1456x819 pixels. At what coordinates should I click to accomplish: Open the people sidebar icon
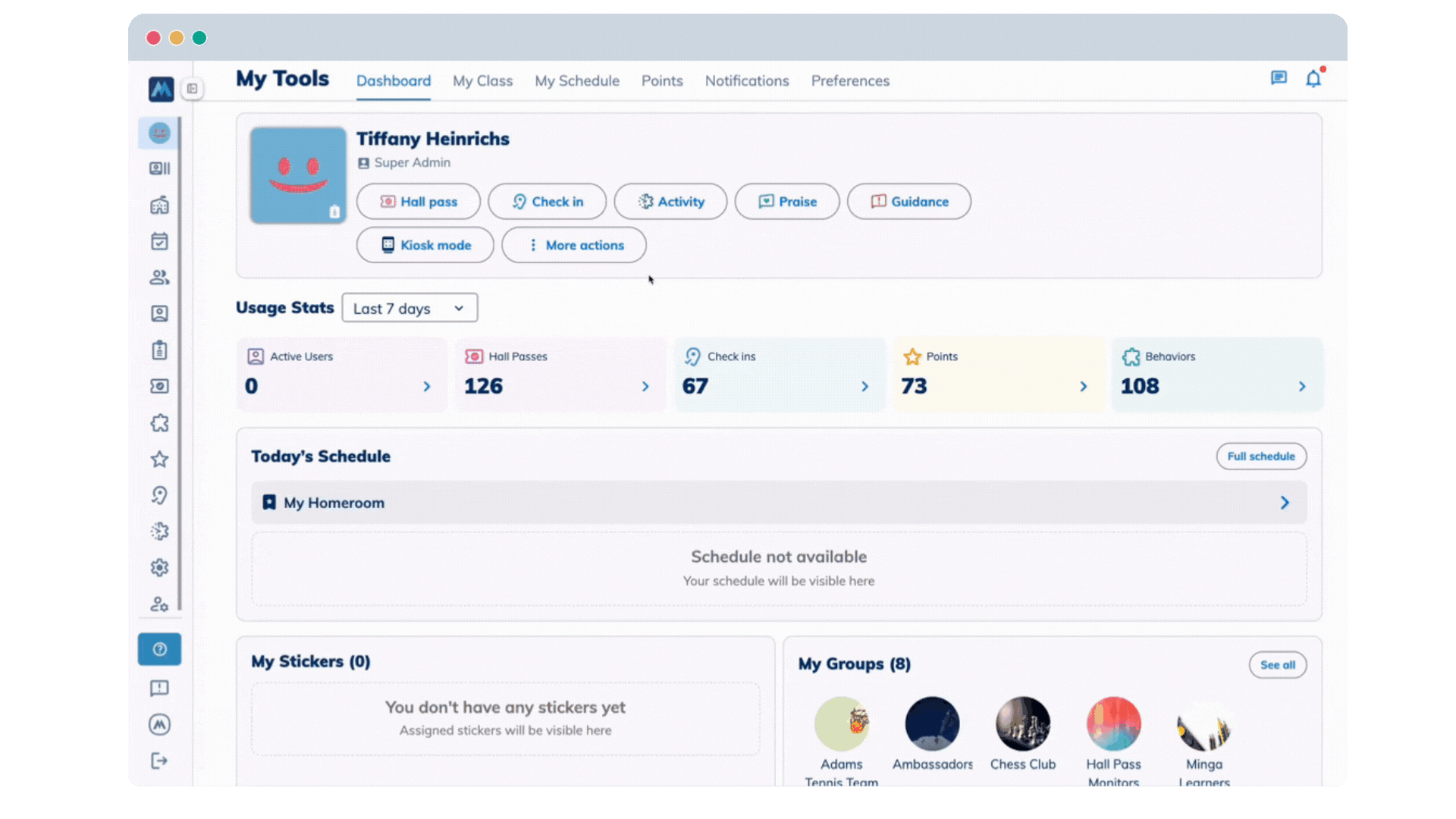point(159,278)
